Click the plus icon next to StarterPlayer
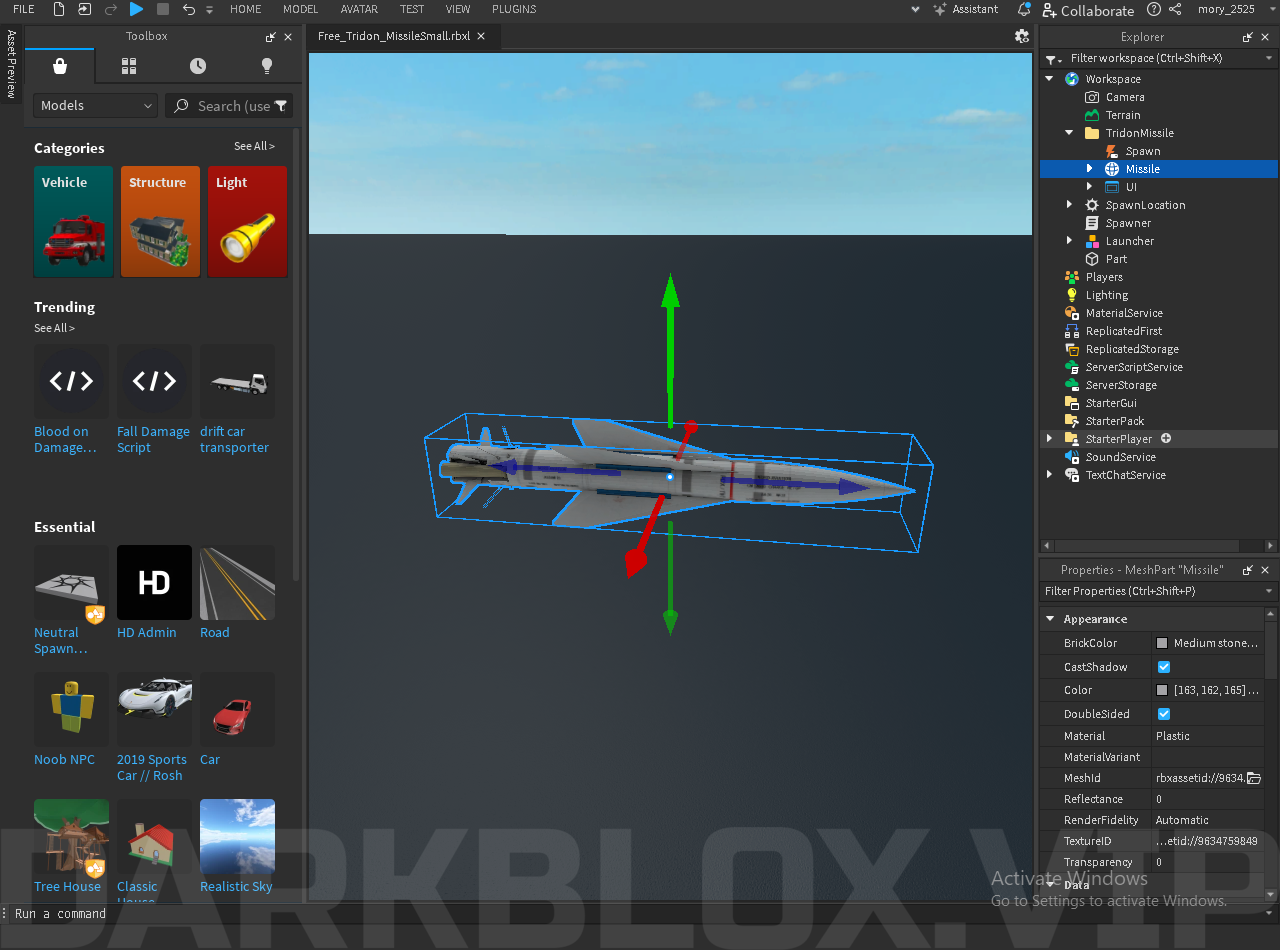 point(1166,439)
